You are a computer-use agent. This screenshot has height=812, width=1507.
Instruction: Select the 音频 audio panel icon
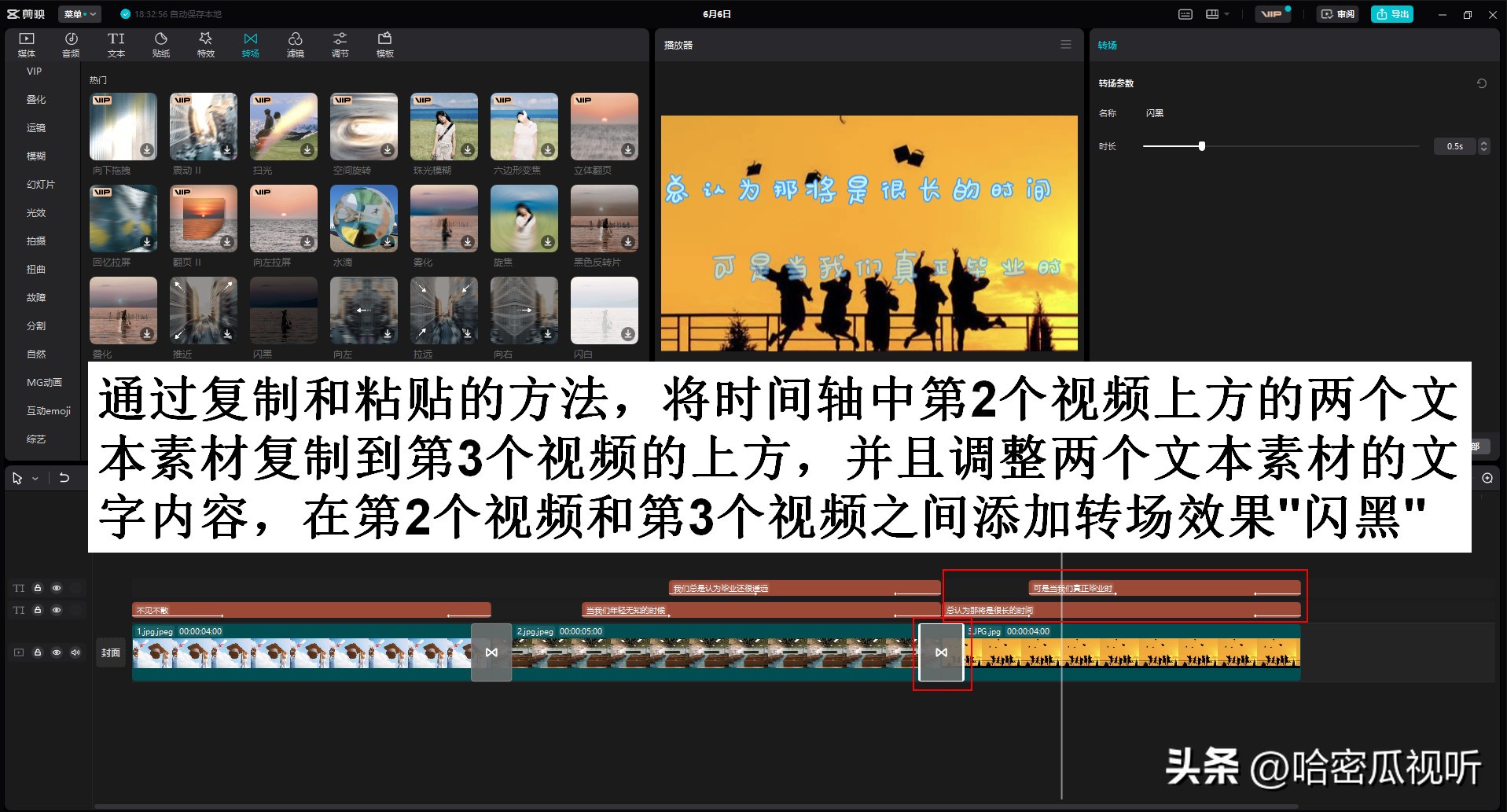click(71, 43)
